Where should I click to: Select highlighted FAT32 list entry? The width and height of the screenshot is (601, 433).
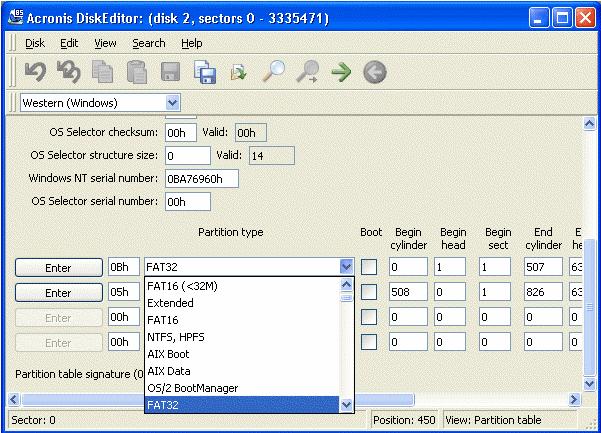click(x=242, y=405)
